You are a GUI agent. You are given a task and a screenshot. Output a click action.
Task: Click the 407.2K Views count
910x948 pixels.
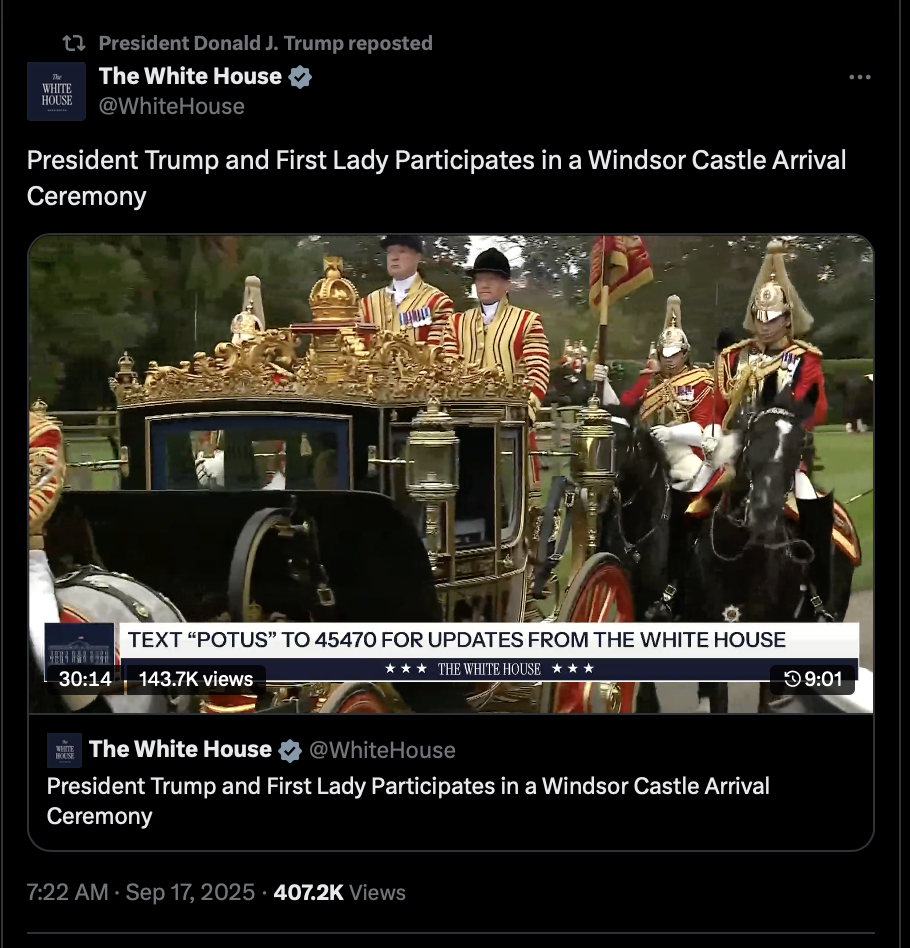click(339, 892)
